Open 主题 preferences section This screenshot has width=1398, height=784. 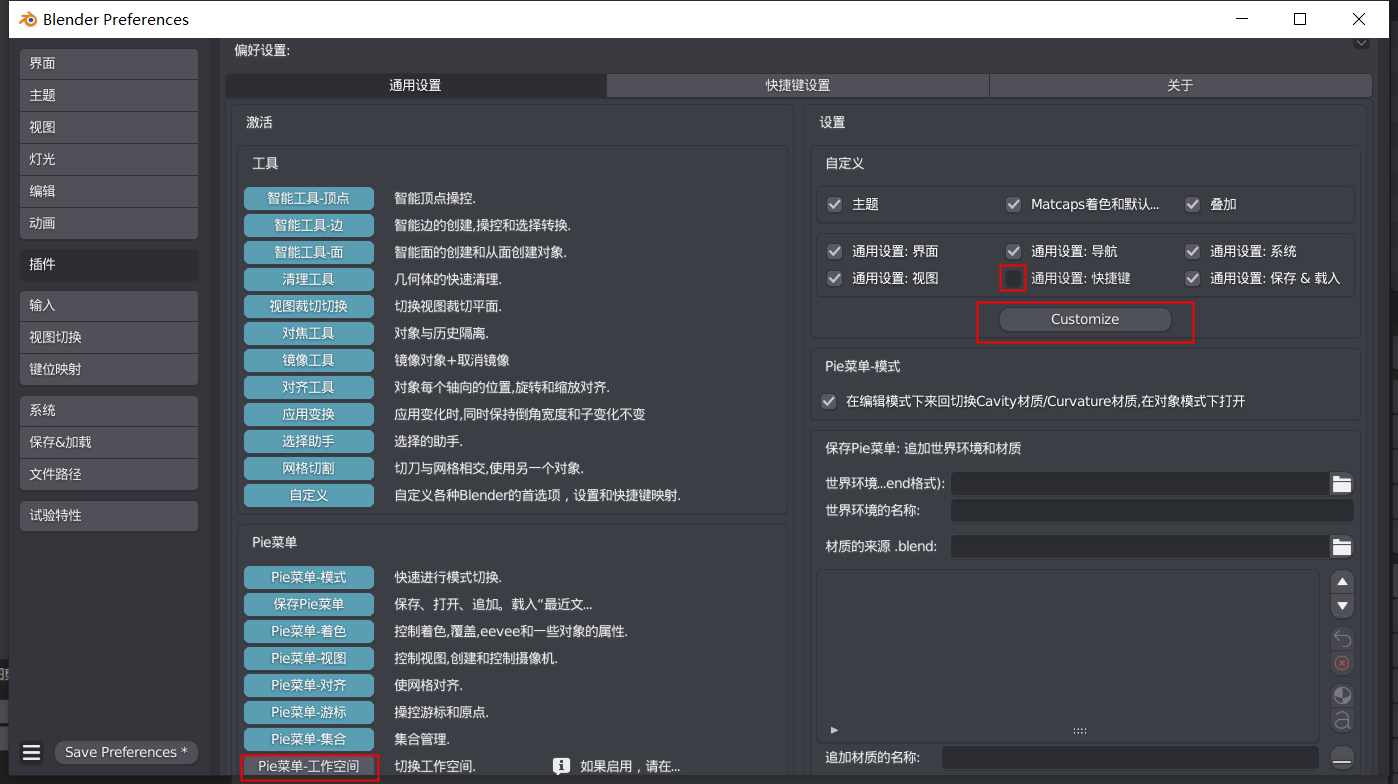point(108,95)
